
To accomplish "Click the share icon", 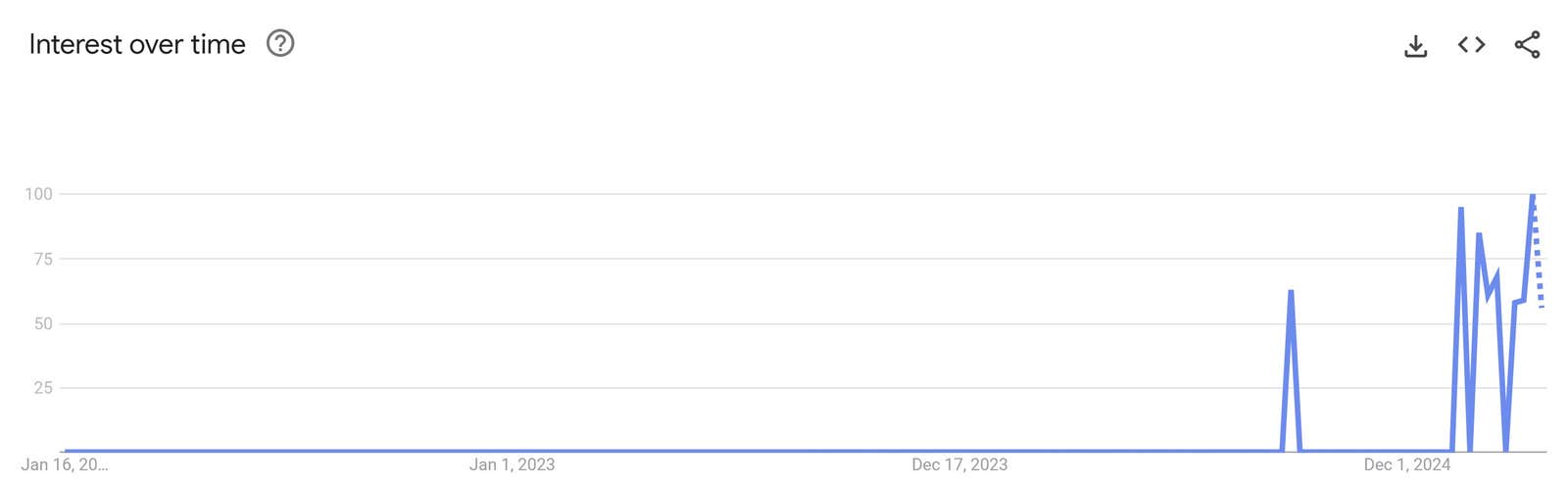I will click(1527, 45).
